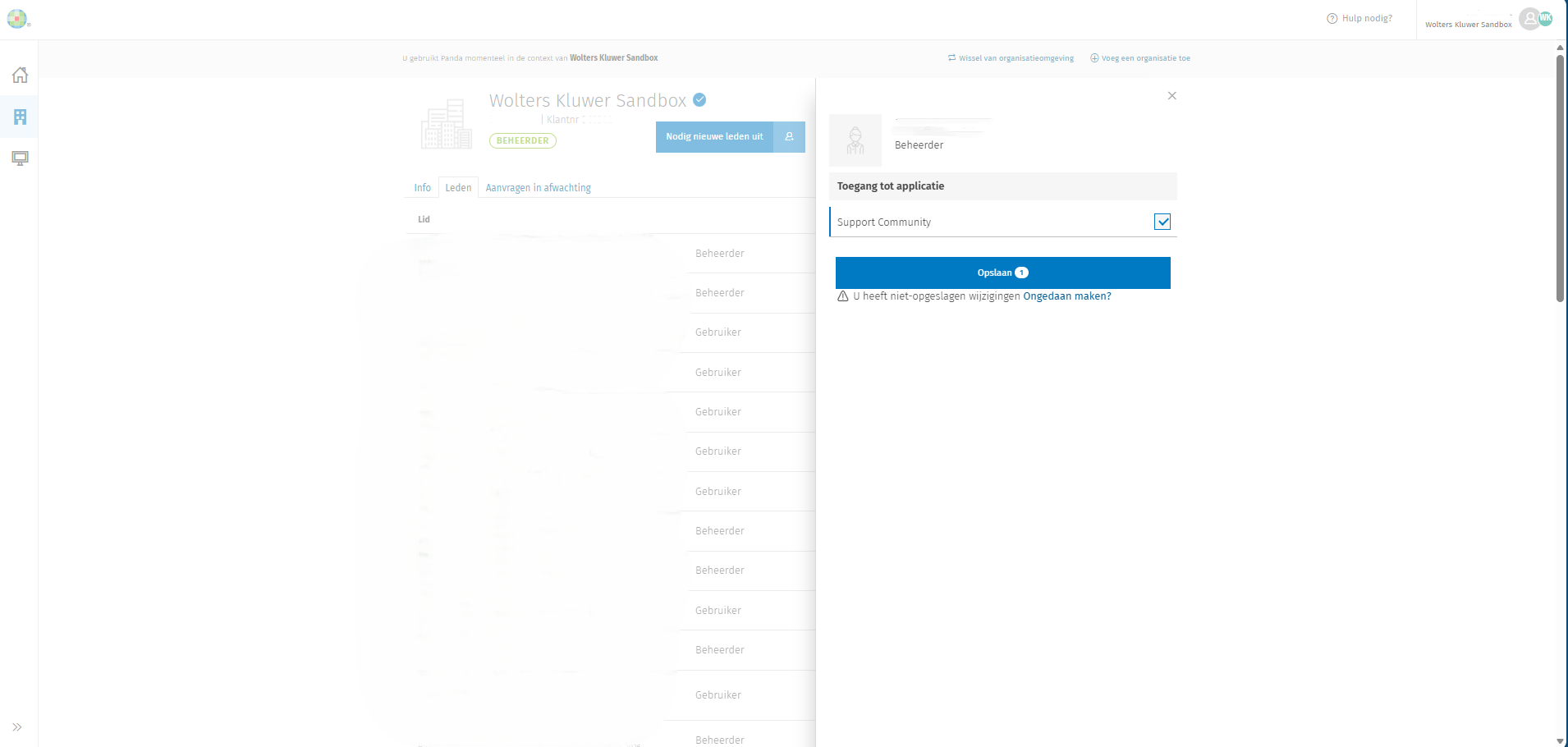Open the Home icon in the sidebar
The image size is (1568, 747).
click(21, 76)
